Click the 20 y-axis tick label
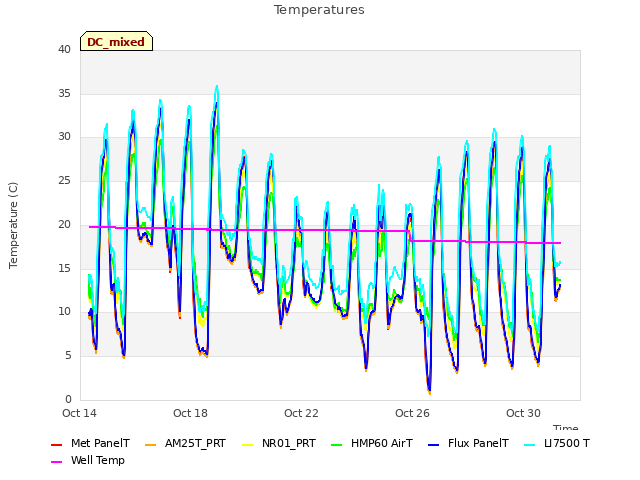Screen dimensions: 640x480 click(64, 224)
